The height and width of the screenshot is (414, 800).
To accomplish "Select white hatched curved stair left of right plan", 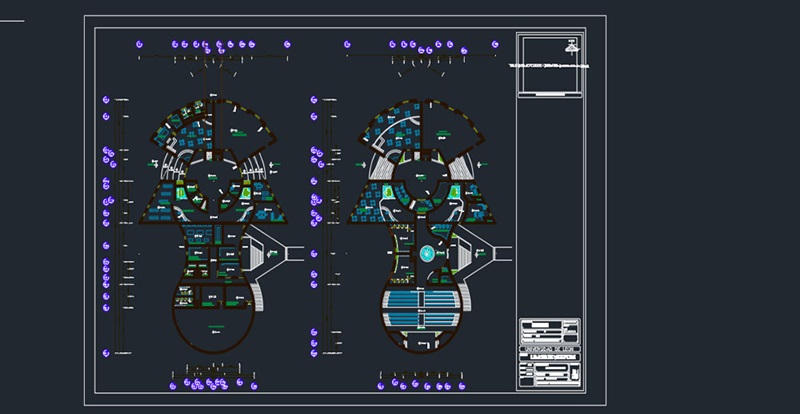I will click(x=384, y=165).
